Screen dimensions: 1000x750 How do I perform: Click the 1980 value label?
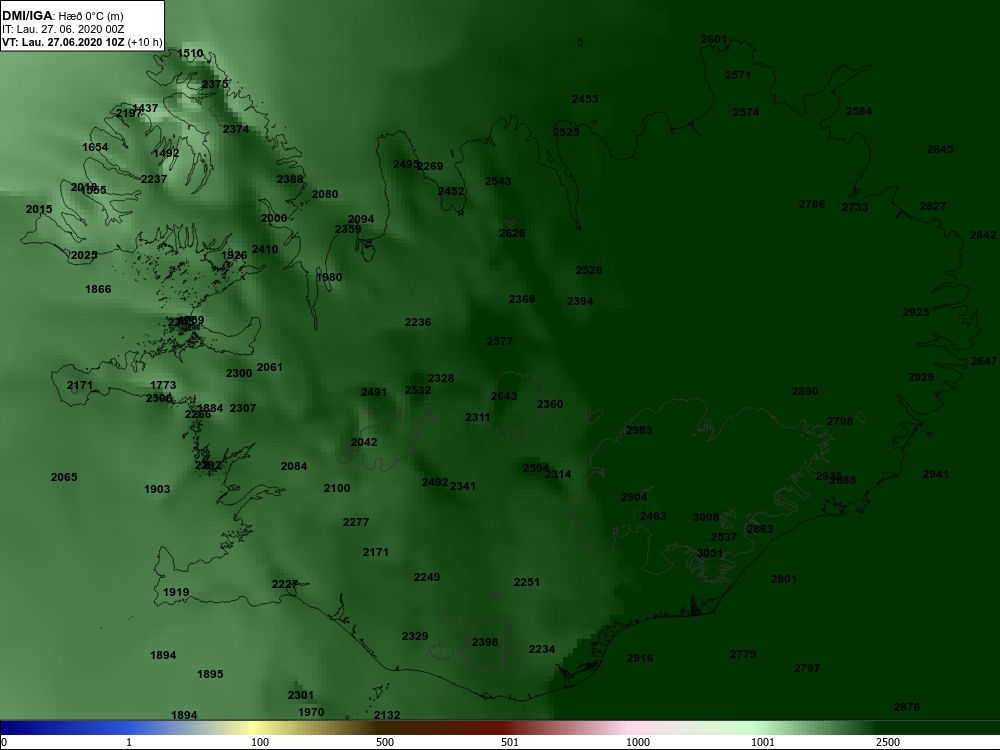pos(329,277)
